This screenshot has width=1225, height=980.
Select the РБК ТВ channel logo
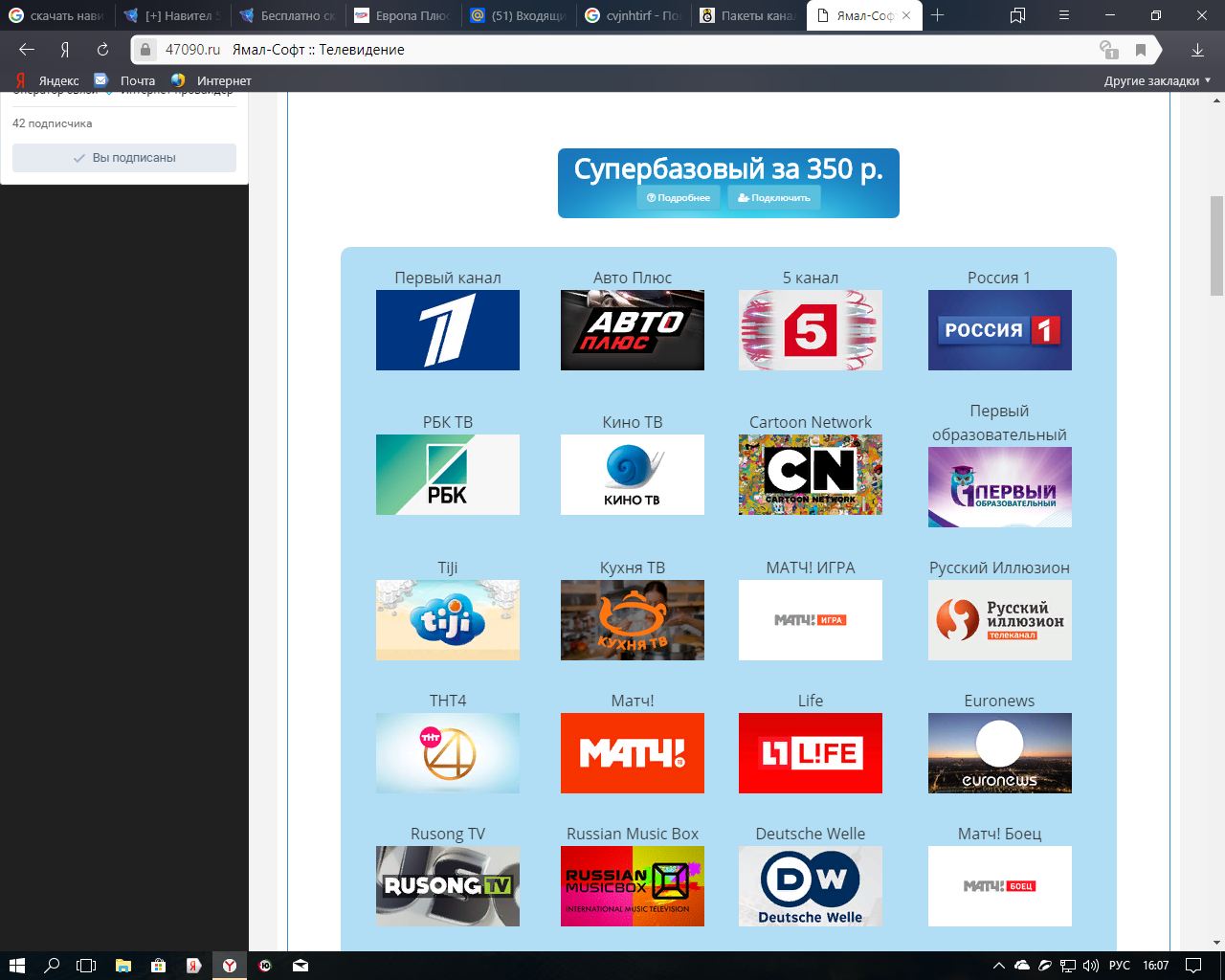click(x=448, y=475)
